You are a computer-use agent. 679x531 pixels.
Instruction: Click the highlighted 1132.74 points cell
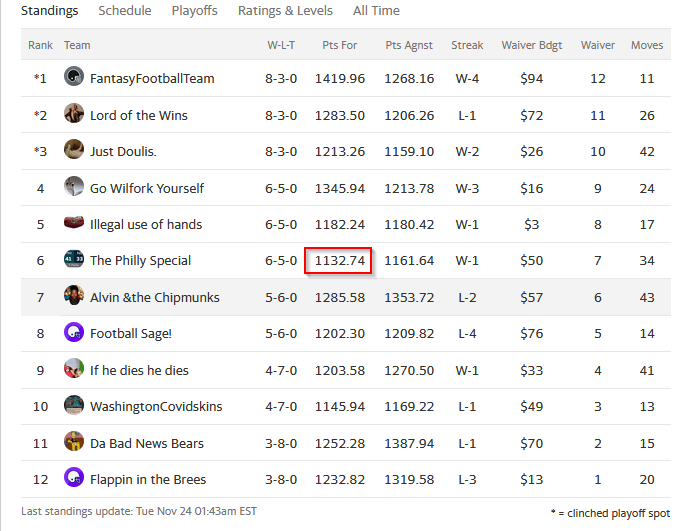[x=340, y=261]
